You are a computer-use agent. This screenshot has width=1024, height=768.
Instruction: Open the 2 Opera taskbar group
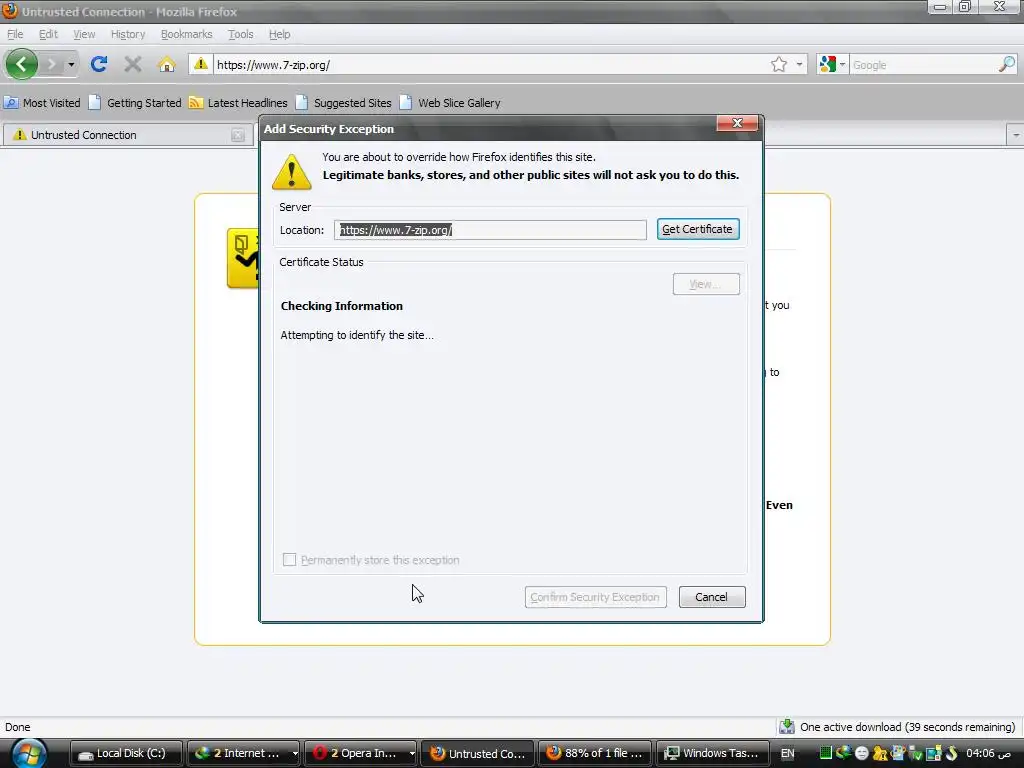pos(360,753)
